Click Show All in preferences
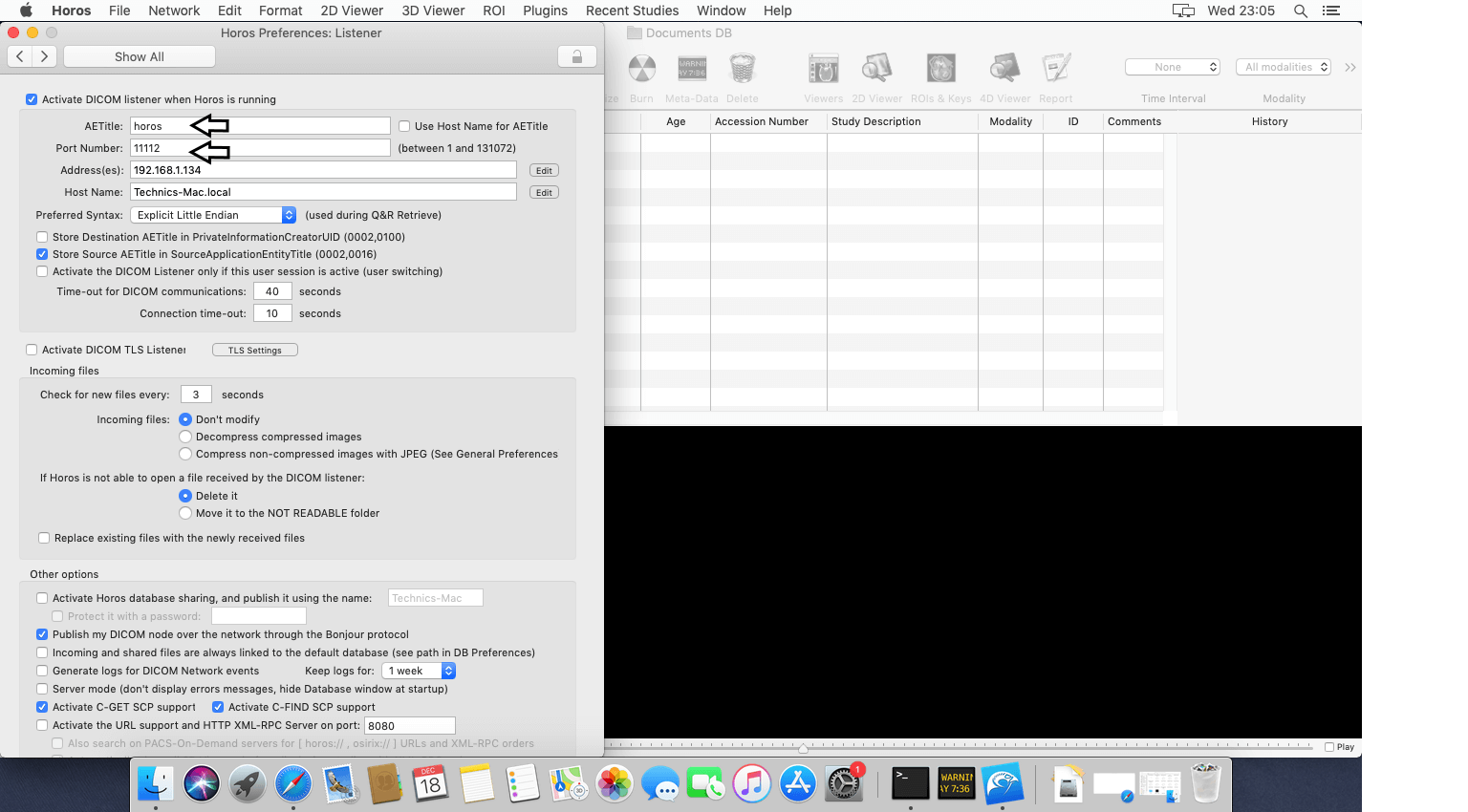1468x812 pixels. point(140,56)
